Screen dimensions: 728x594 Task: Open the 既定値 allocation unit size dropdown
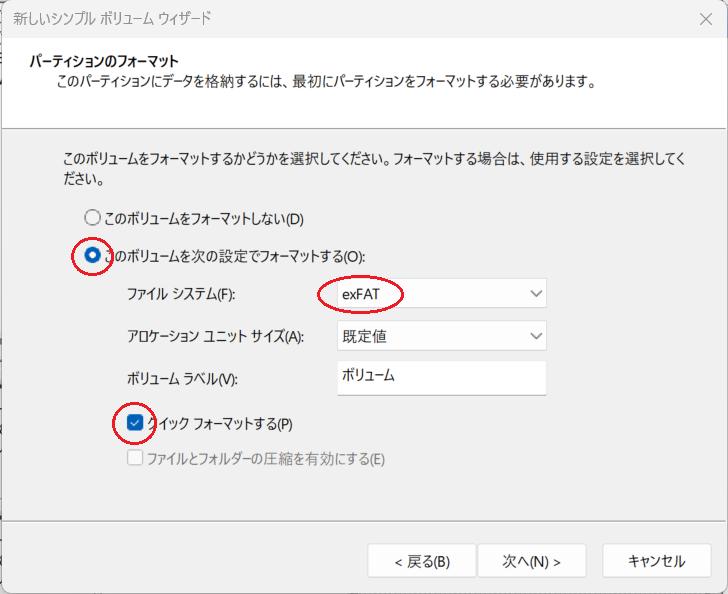point(442,336)
